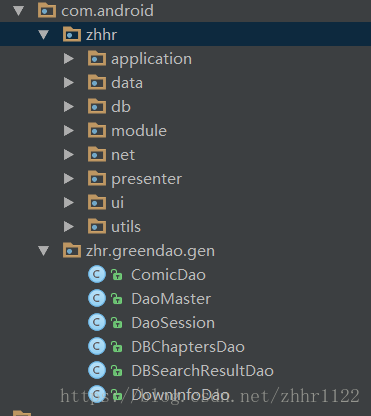Select the zhr.greendao.gen package label
The image size is (371, 416).
[150, 251]
